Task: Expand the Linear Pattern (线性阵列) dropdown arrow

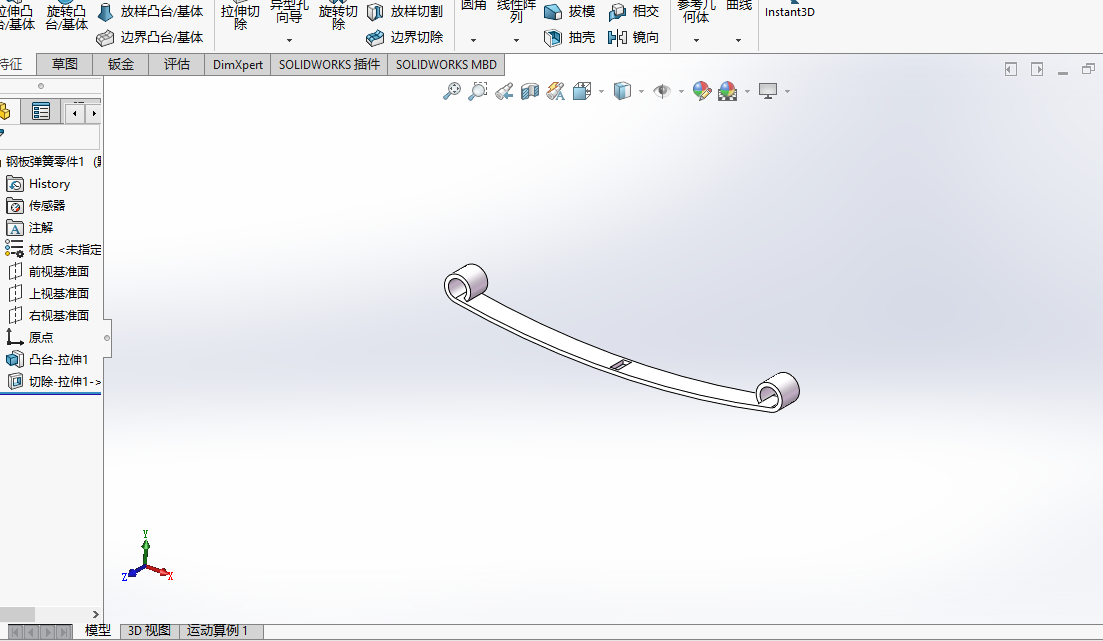Action: pyautogui.click(x=516, y=41)
